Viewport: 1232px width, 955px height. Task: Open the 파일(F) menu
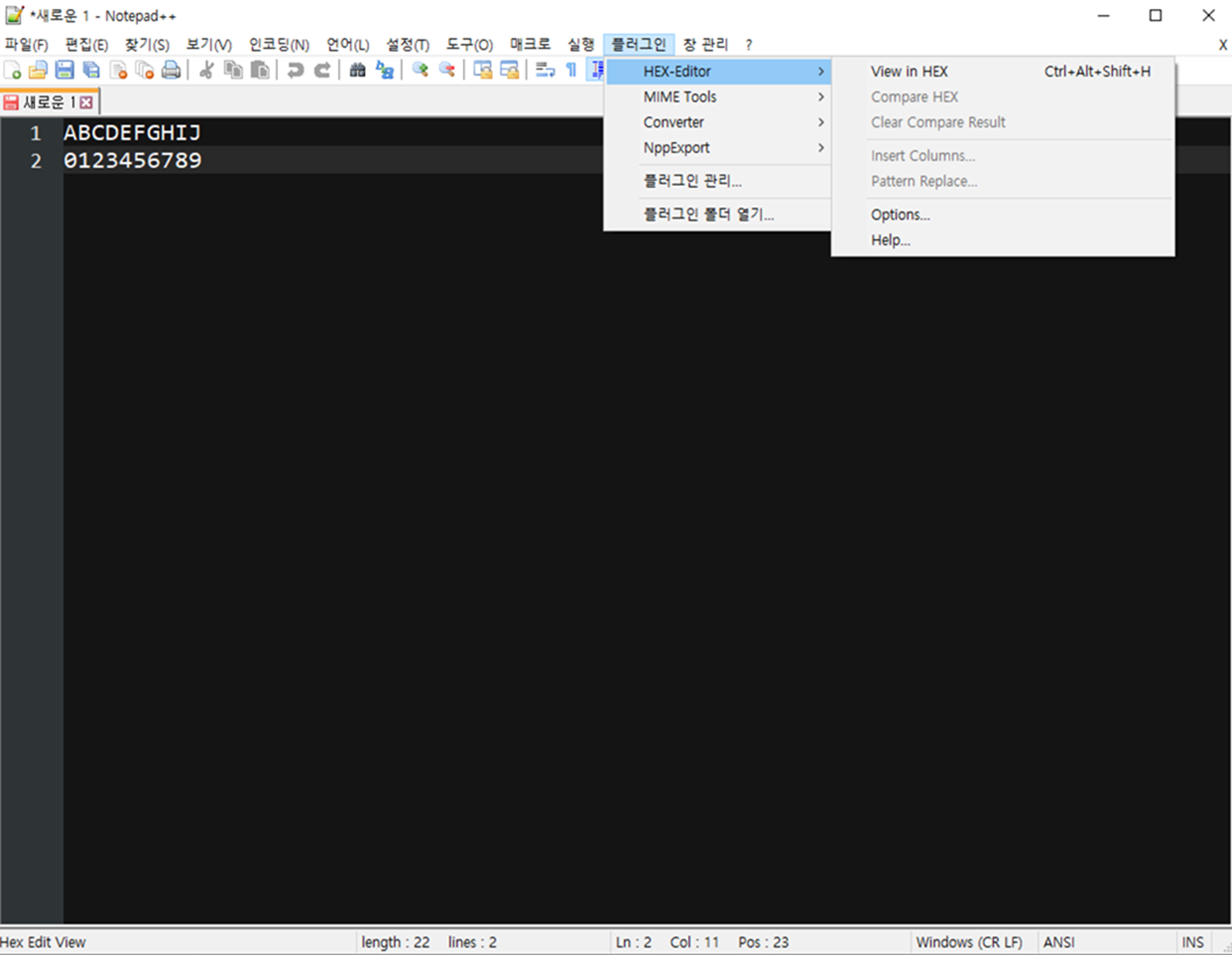point(27,45)
